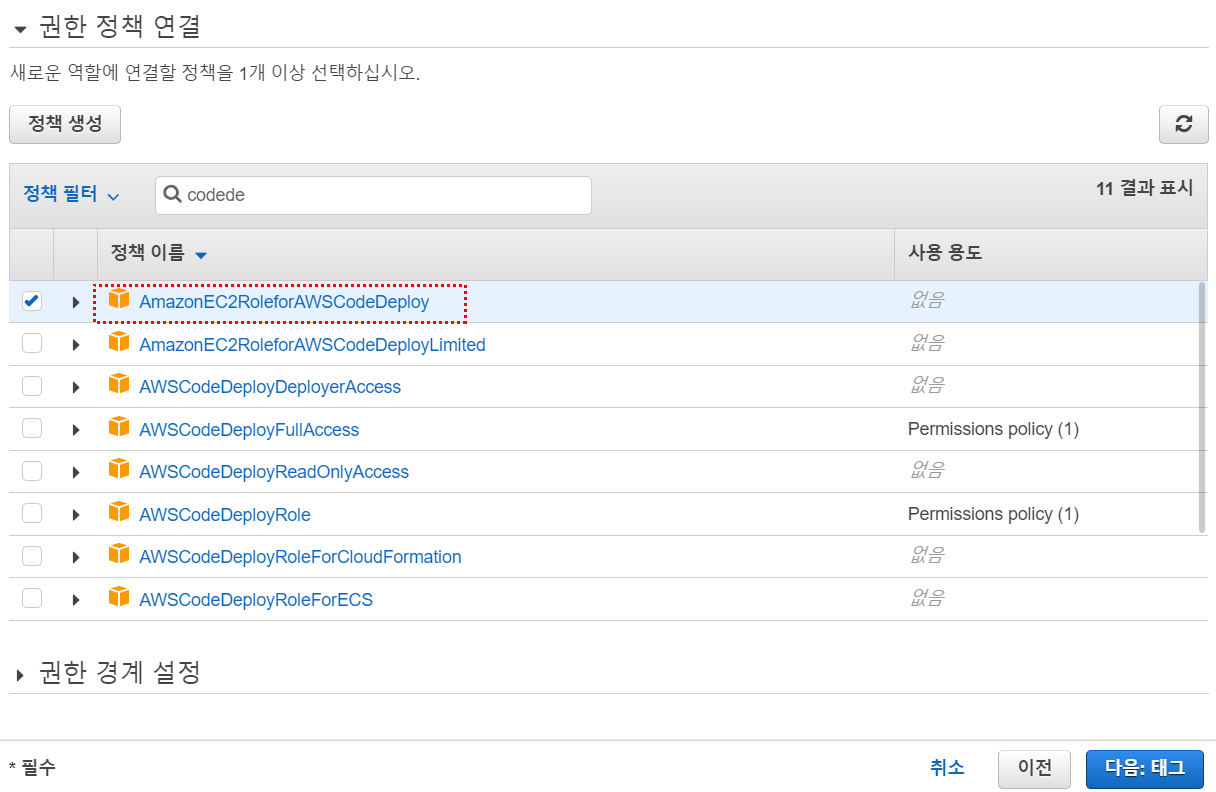Expand AWSCodeDeployRoleForECS row details arrow
This screenshot has height=792, width=1216.
[x=76, y=600]
